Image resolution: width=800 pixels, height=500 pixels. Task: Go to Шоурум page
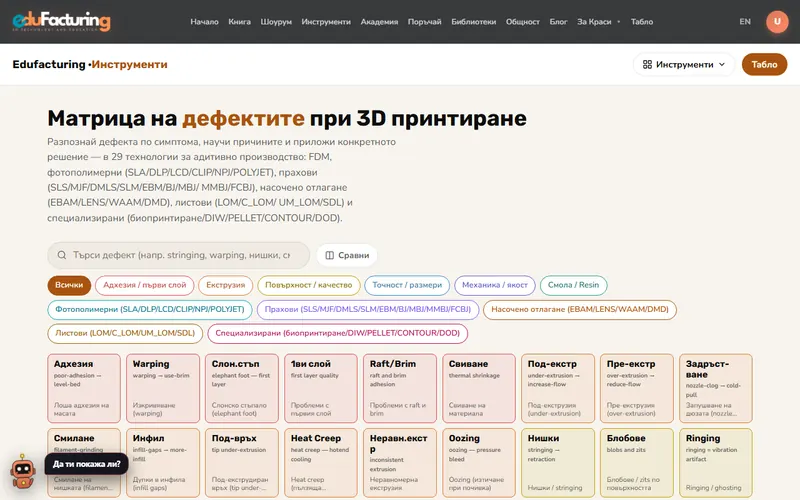[x=276, y=22]
